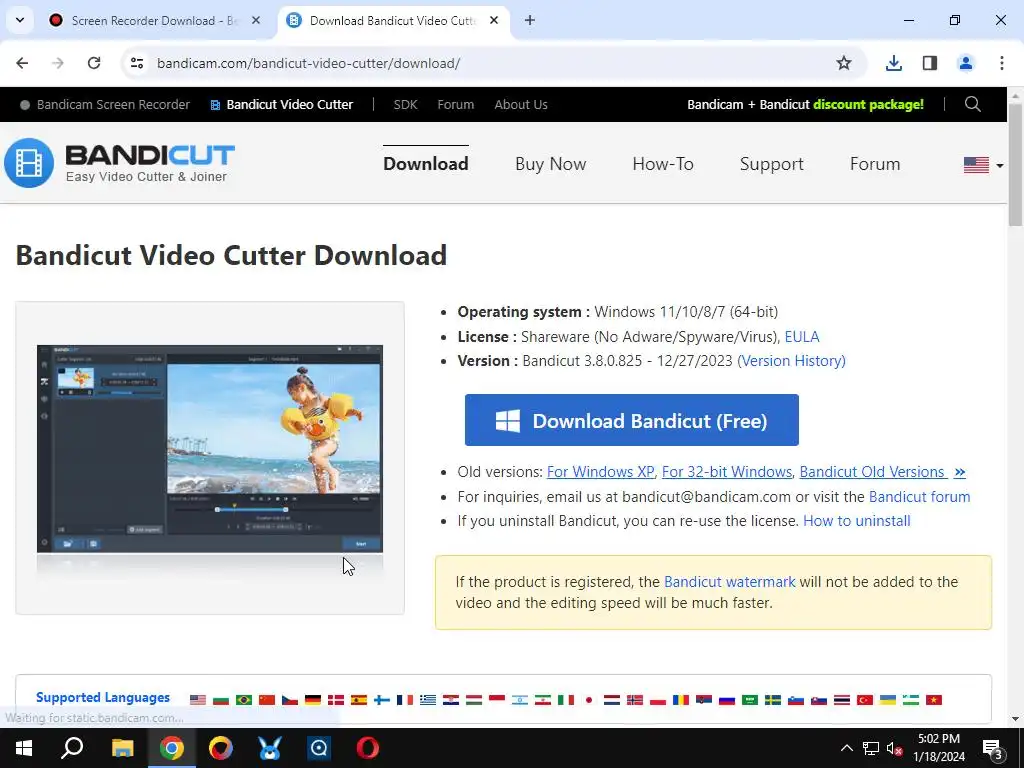
Task: Toggle Chrome side panel icon
Action: (929, 63)
